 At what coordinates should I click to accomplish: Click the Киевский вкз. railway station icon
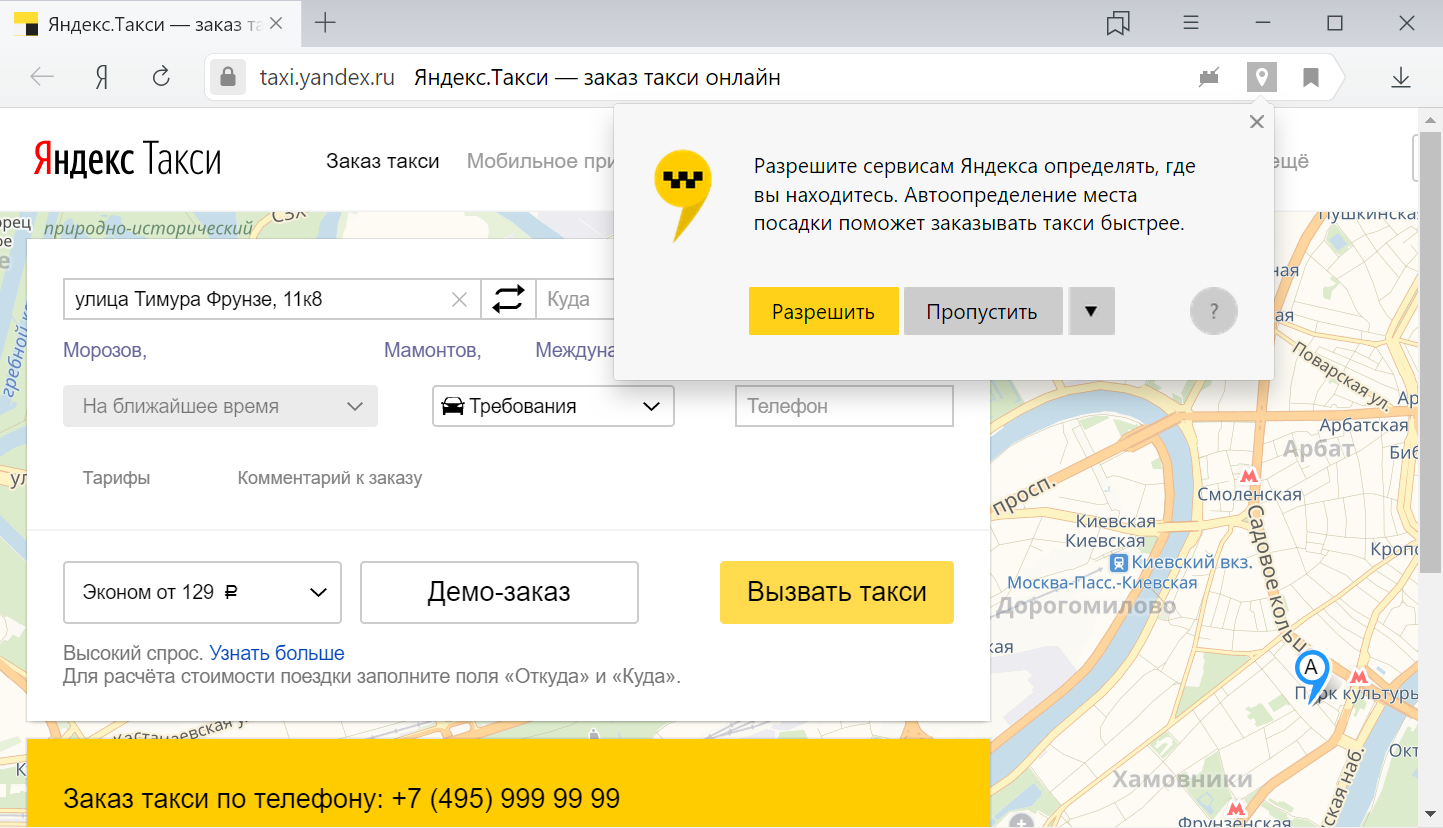pos(1119,563)
